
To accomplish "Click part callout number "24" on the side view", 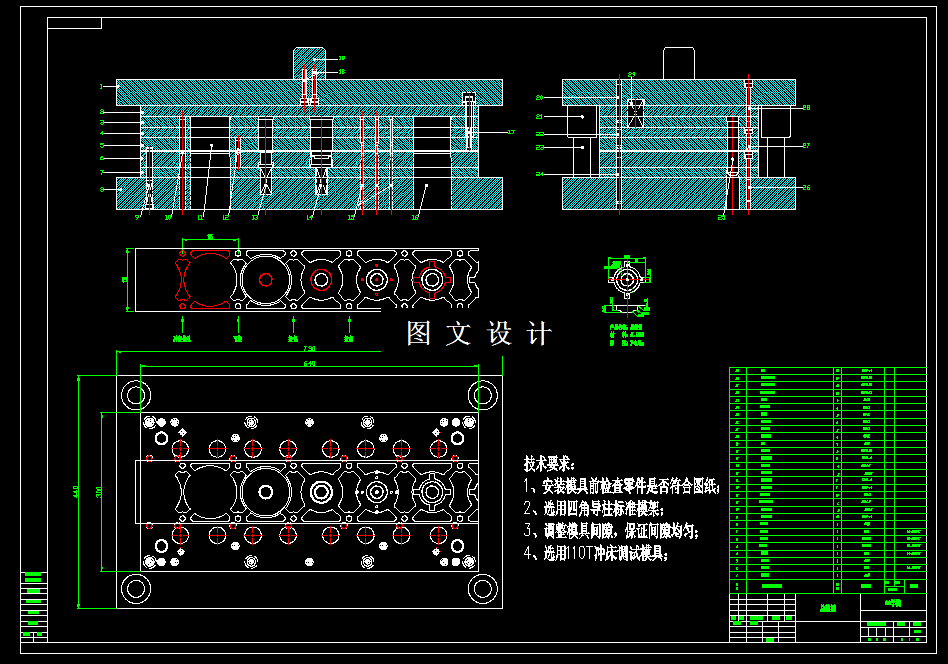I will coord(539,174).
